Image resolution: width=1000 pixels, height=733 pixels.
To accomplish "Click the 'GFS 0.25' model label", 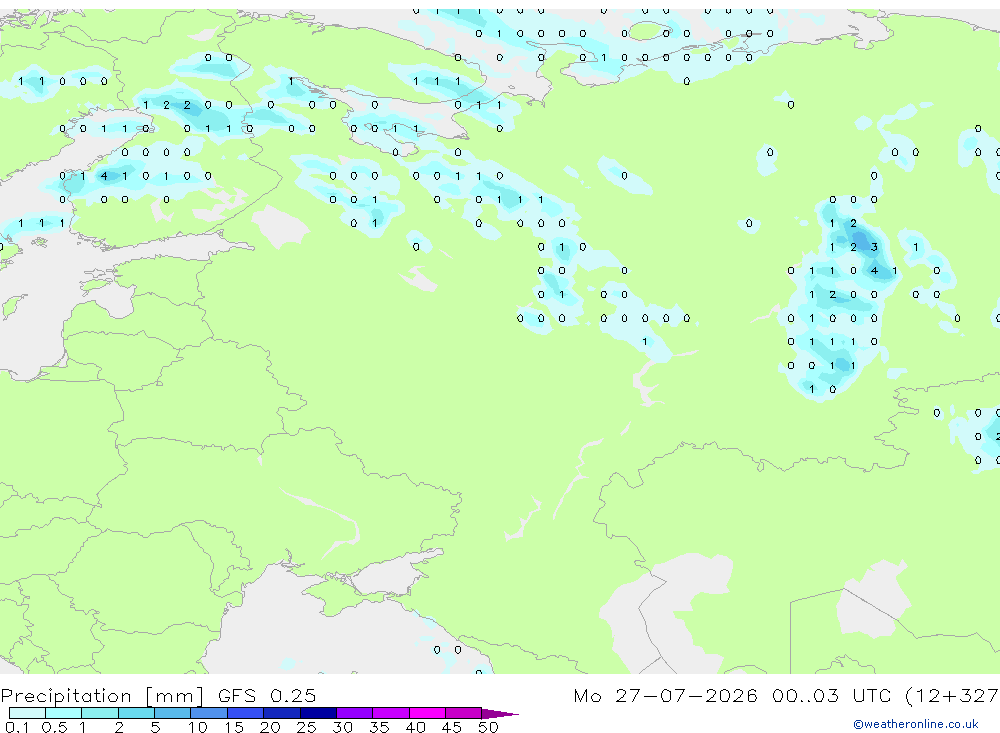I will coord(267,695).
